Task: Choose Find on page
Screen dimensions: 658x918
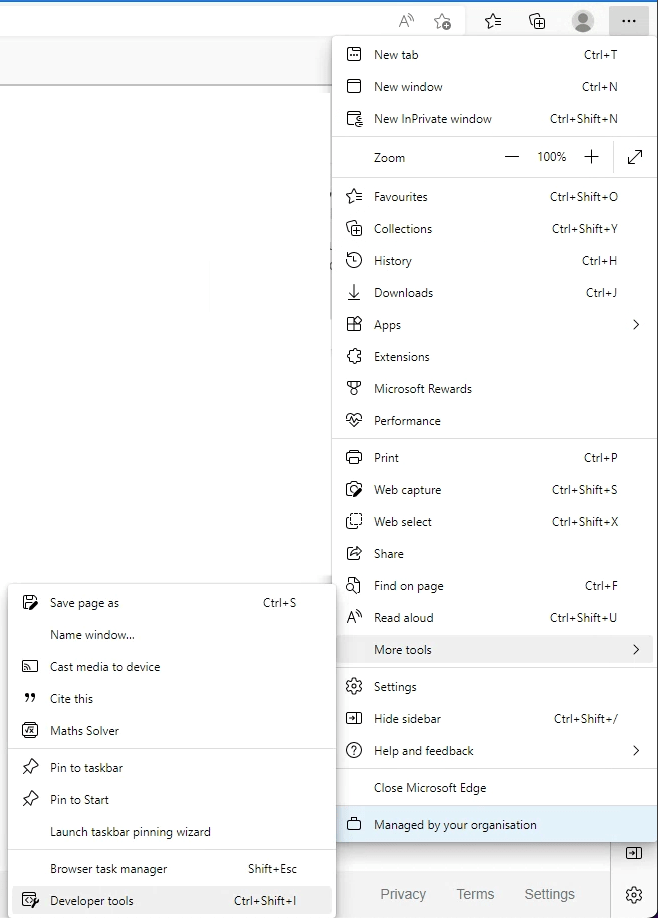Action: coord(494,585)
